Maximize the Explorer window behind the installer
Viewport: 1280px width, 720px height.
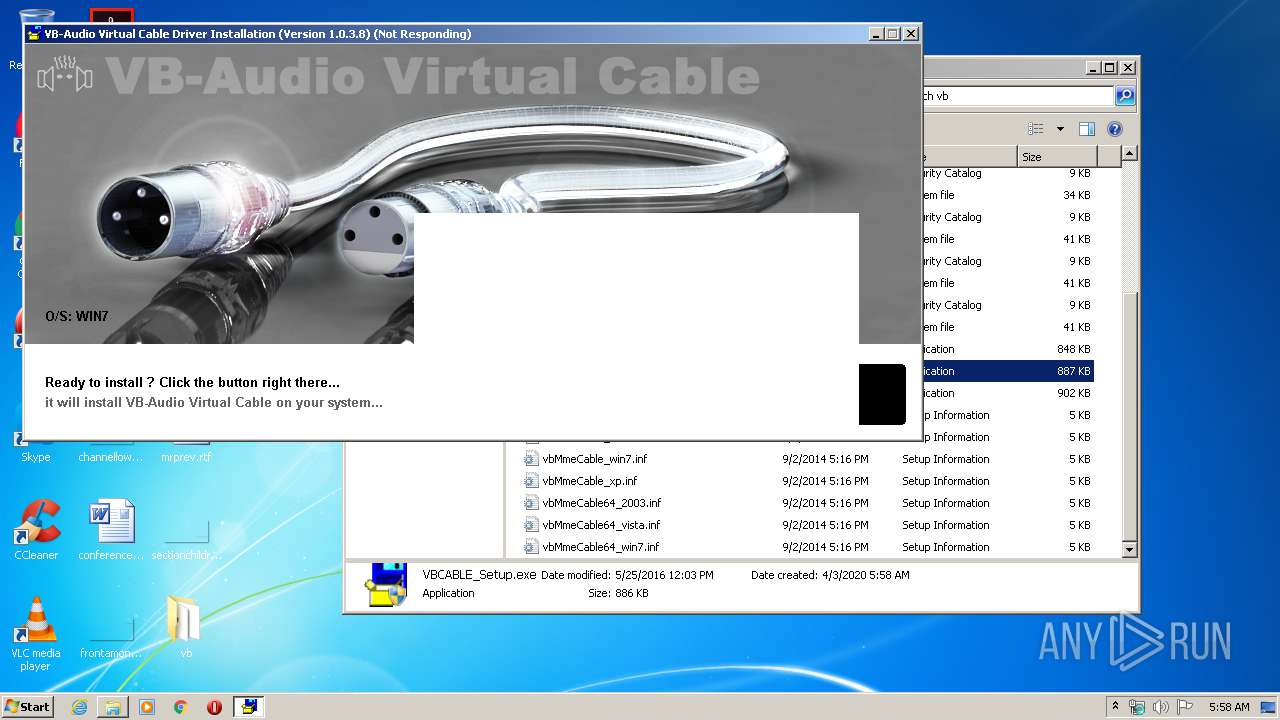click(x=1110, y=68)
